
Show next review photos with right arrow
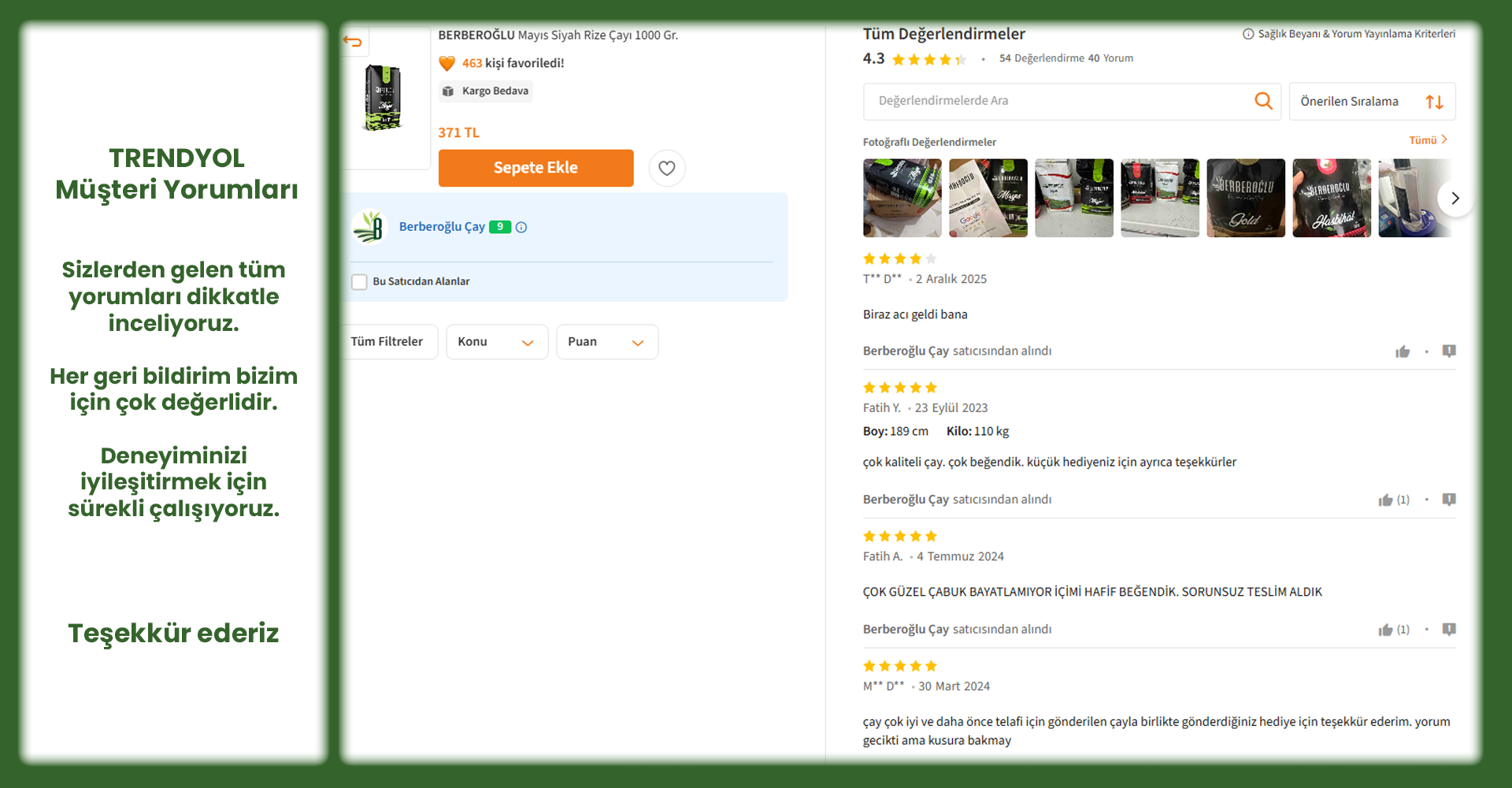[x=1455, y=198]
